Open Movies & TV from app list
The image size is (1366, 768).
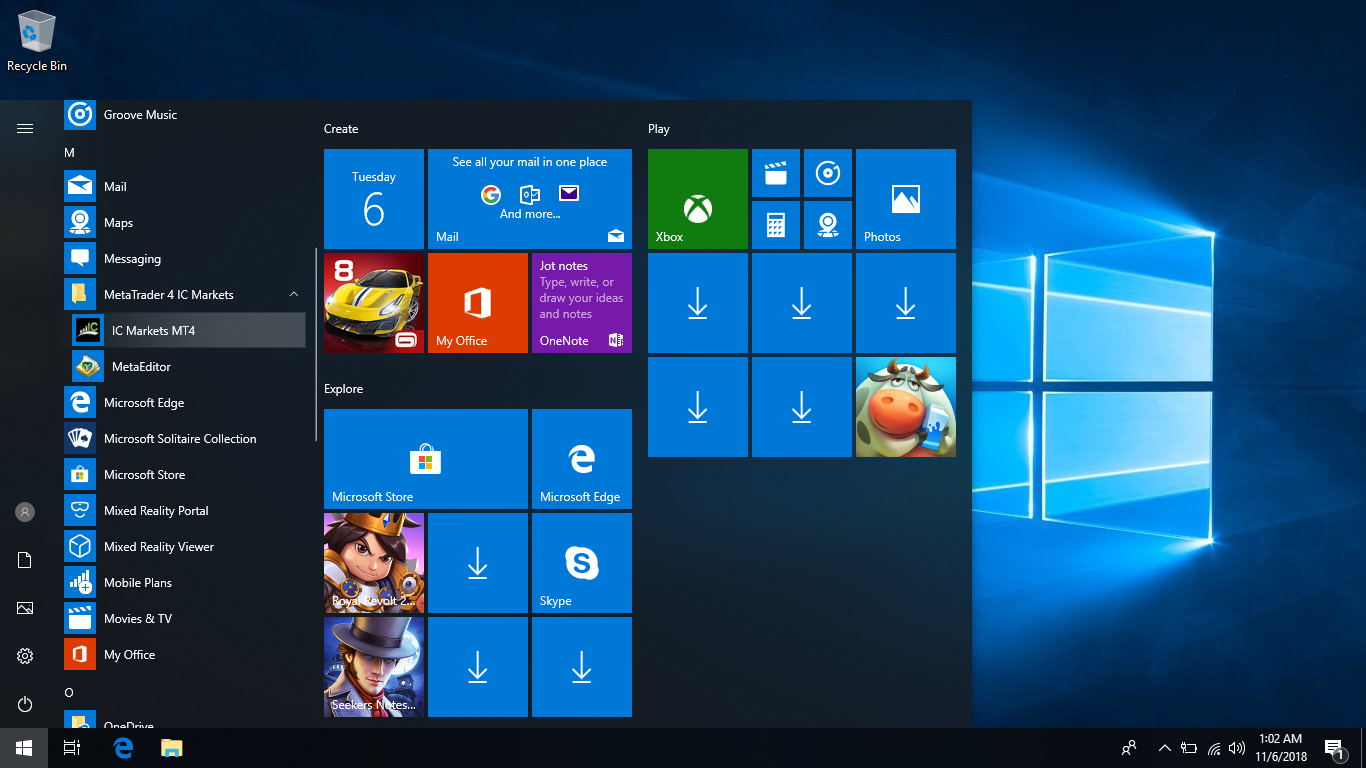pyautogui.click(x=185, y=619)
